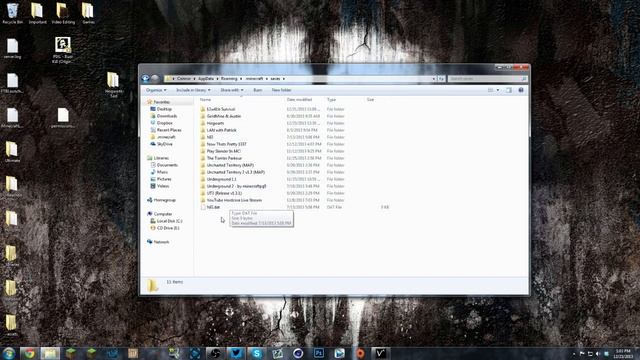640x360 pixels.
Task: Open the Include in library dropdown
Action: coord(193,90)
